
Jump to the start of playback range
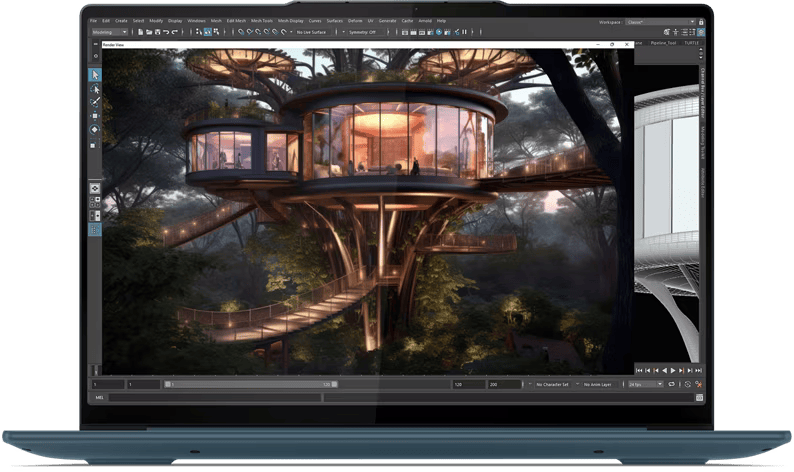click(639, 369)
